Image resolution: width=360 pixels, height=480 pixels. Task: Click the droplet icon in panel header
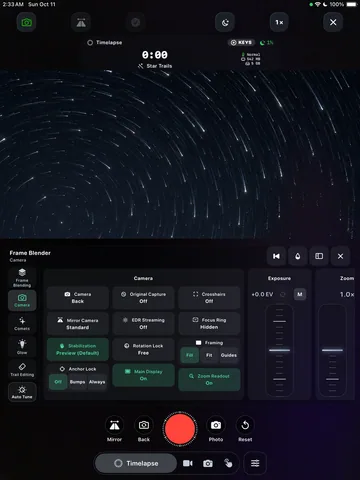[298, 256]
